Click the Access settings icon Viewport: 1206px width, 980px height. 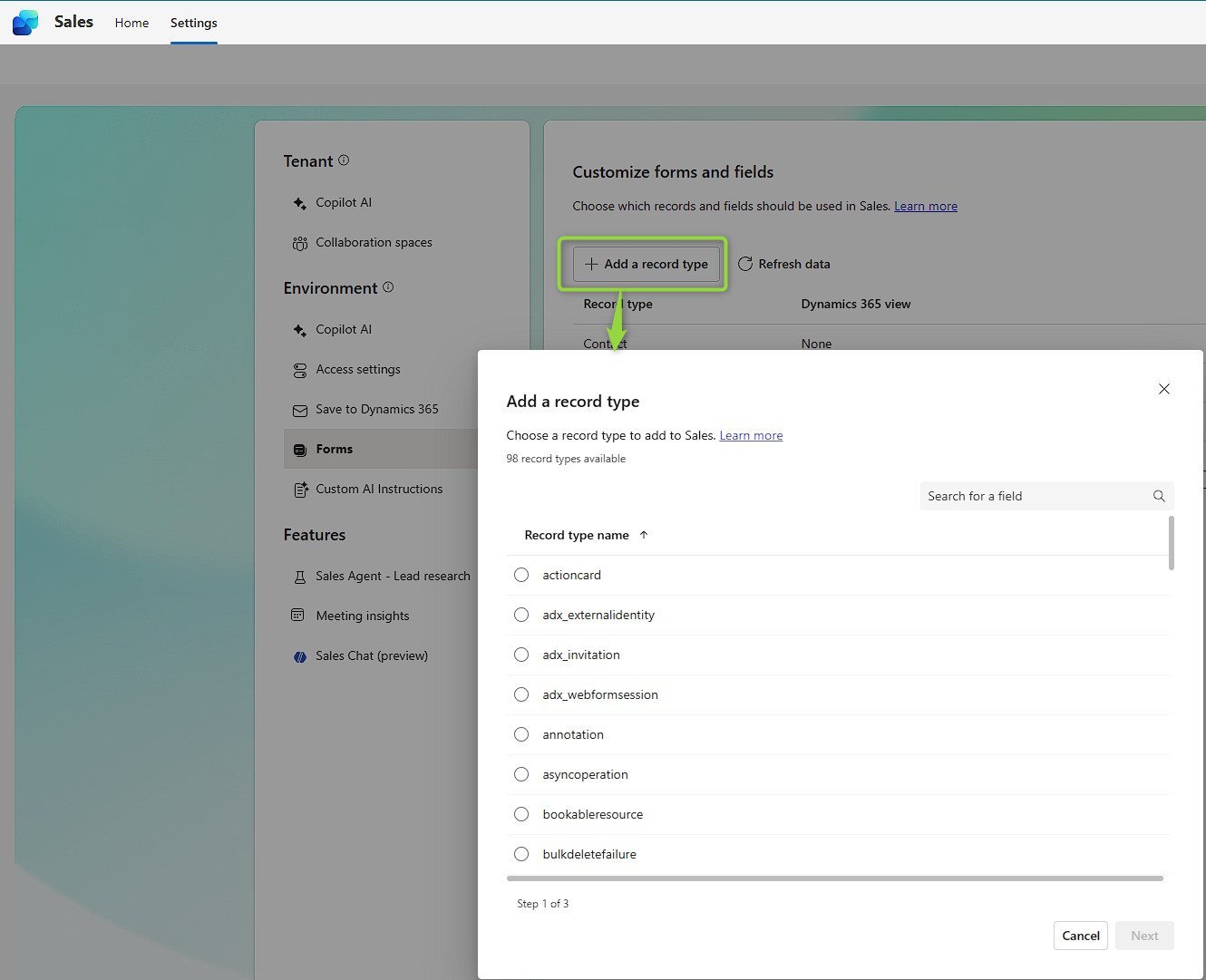pos(300,370)
